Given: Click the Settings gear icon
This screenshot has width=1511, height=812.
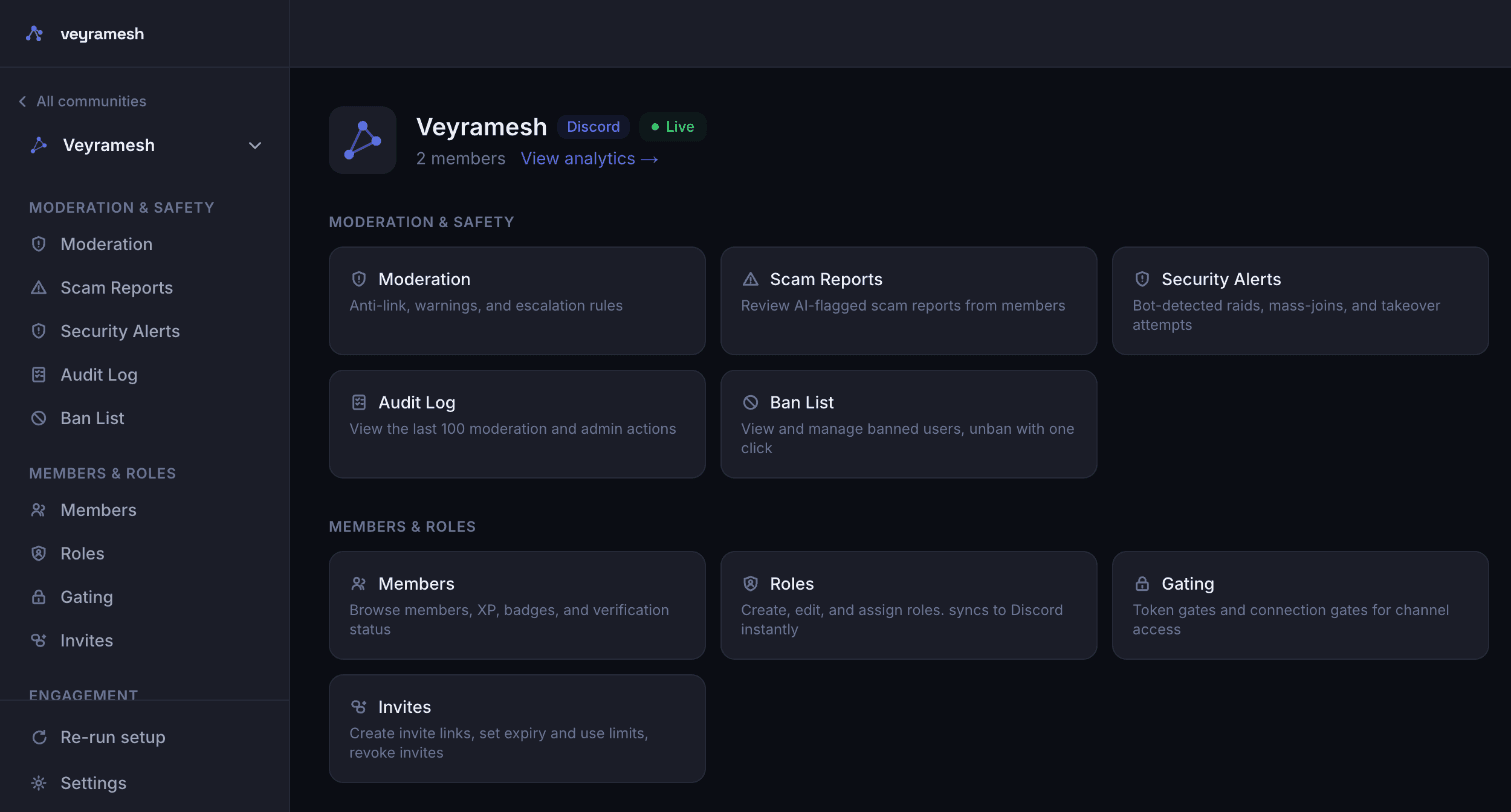Looking at the screenshot, I should coord(39,783).
